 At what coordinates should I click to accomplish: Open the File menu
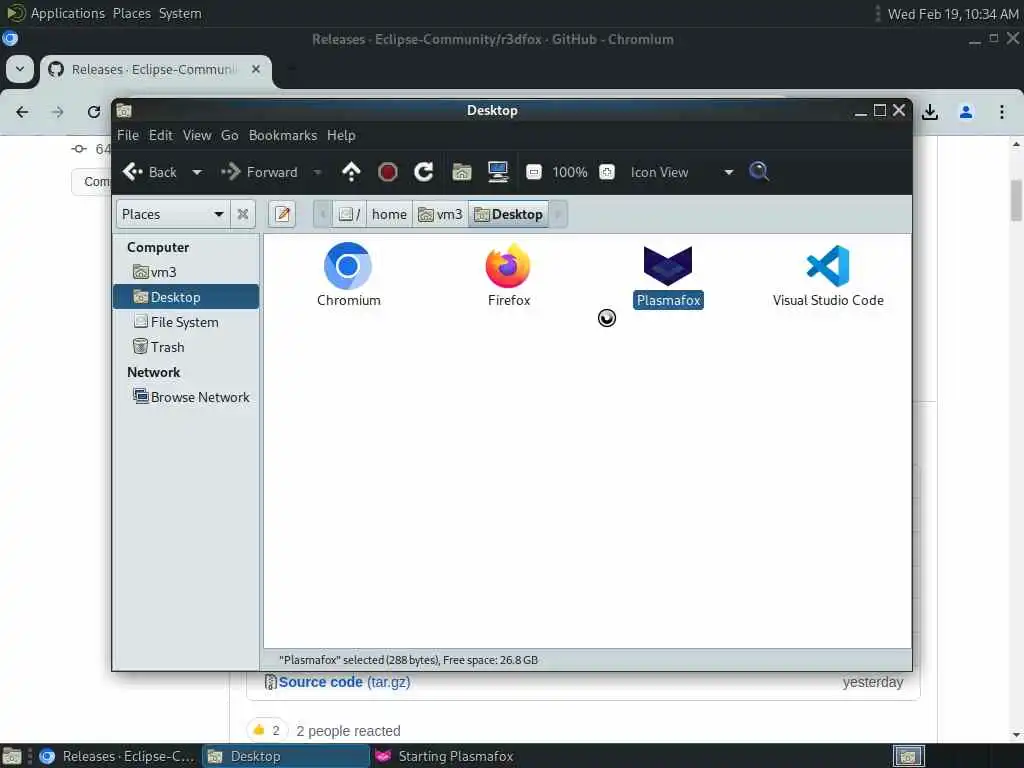coord(128,135)
